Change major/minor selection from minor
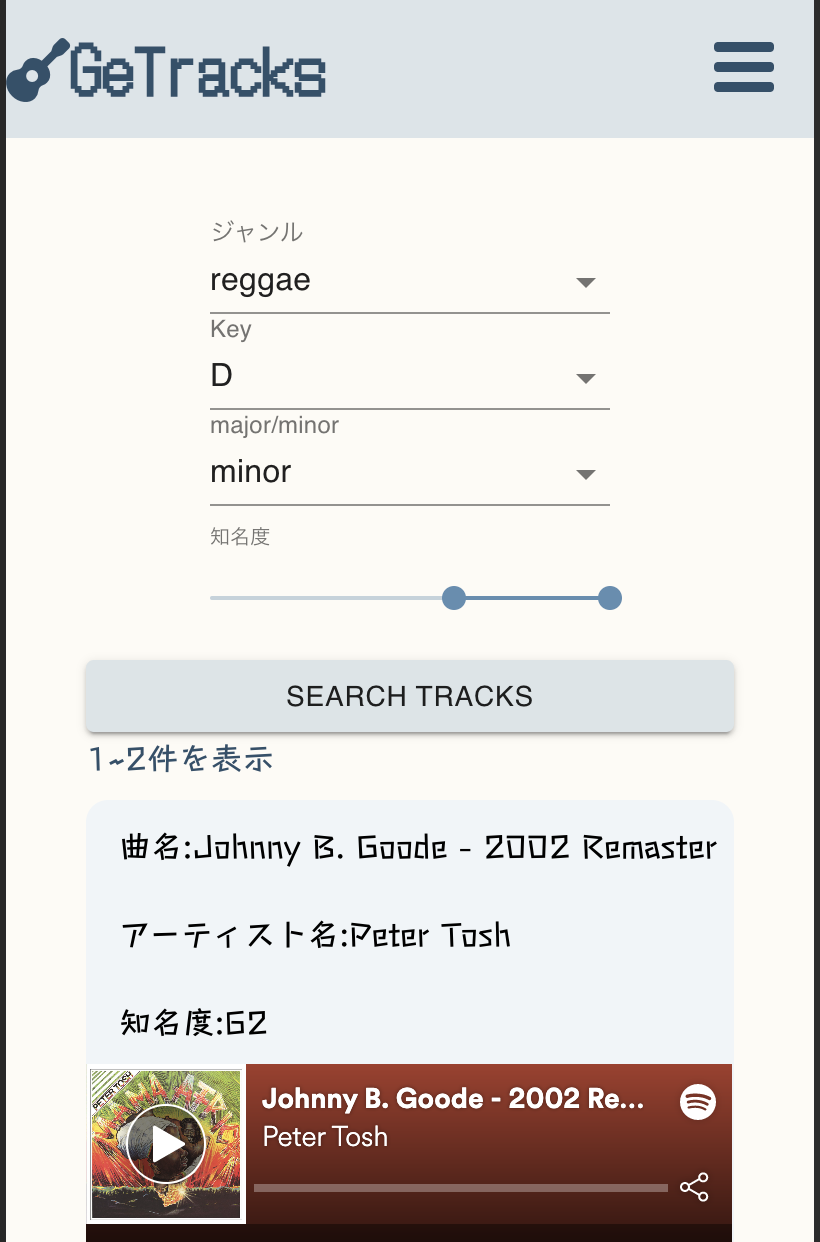The height and width of the screenshot is (1242, 820). click(x=300, y=471)
